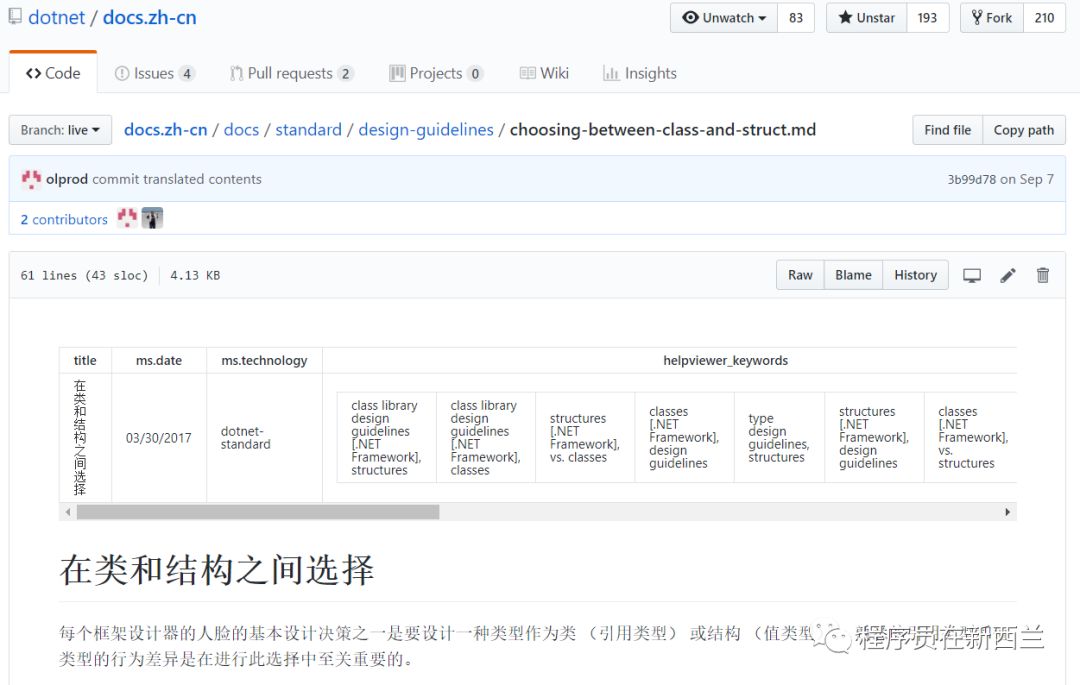Open the Blame view
This screenshot has width=1080, height=685.
coord(853,275)
